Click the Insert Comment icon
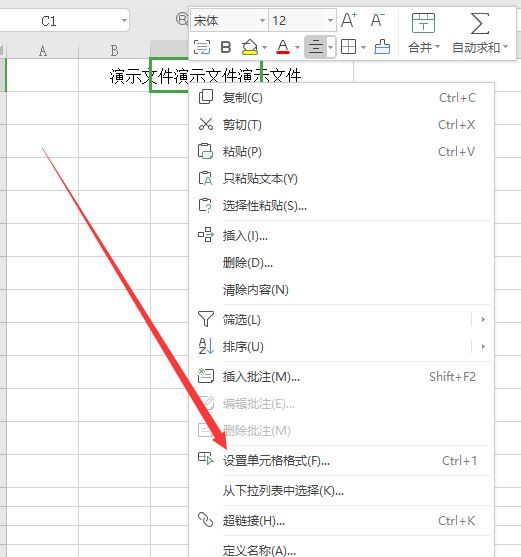The image size is (521, 557). 206,376
